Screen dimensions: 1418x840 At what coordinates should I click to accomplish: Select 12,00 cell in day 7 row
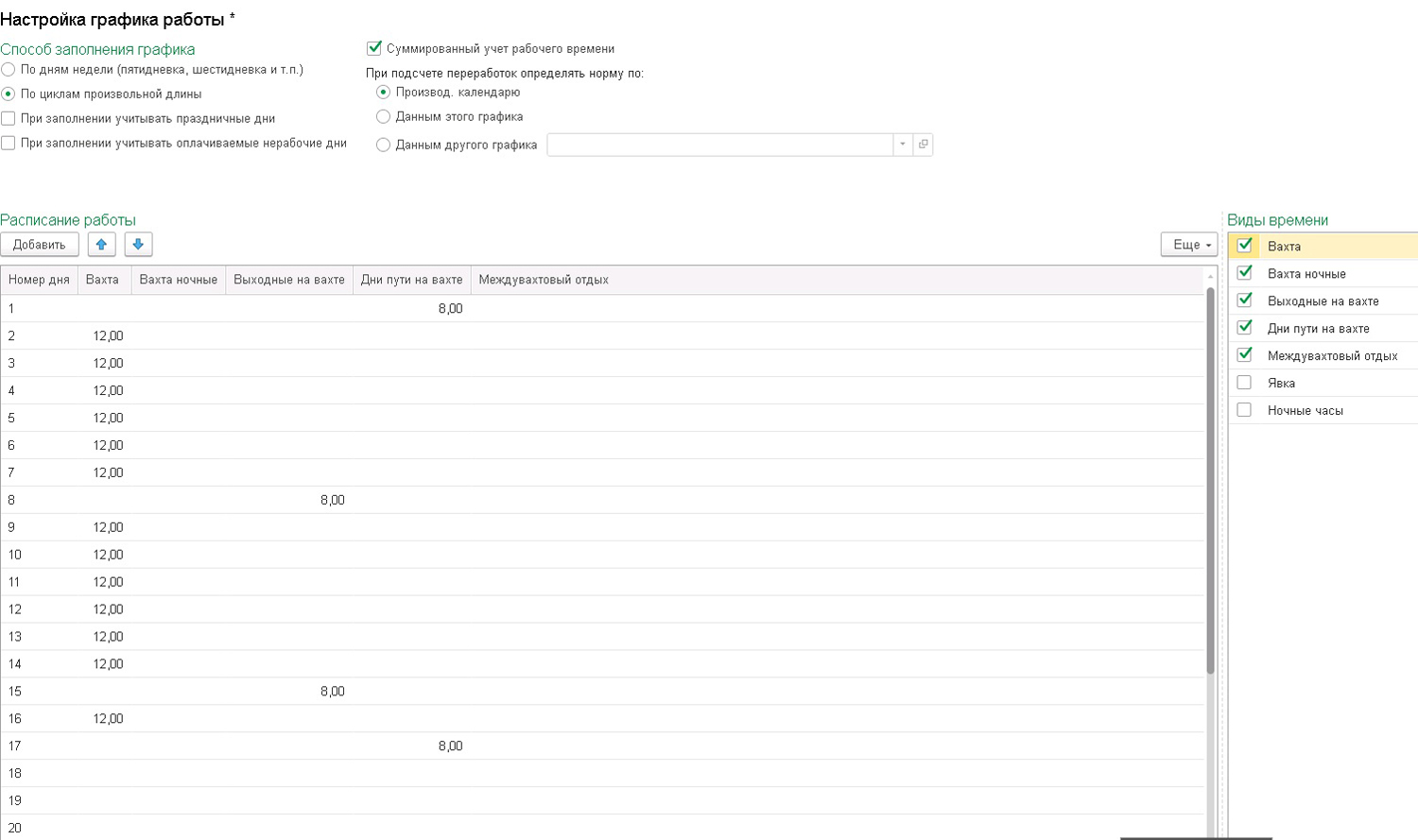click(x=104, y=473)
